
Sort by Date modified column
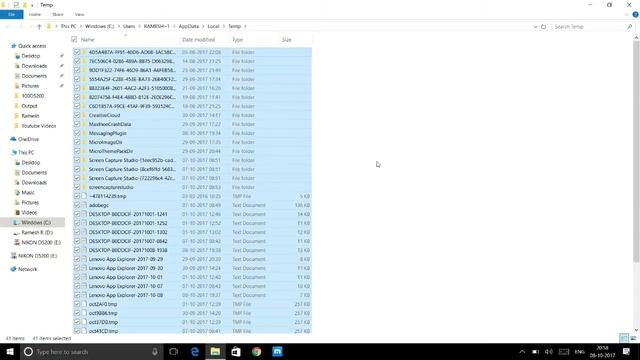tap(198, 40)
